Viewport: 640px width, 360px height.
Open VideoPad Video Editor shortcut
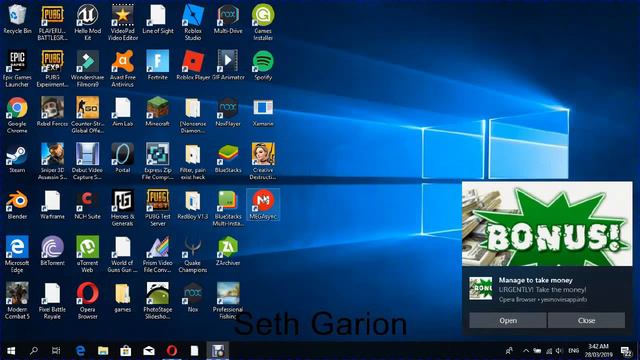122,23
